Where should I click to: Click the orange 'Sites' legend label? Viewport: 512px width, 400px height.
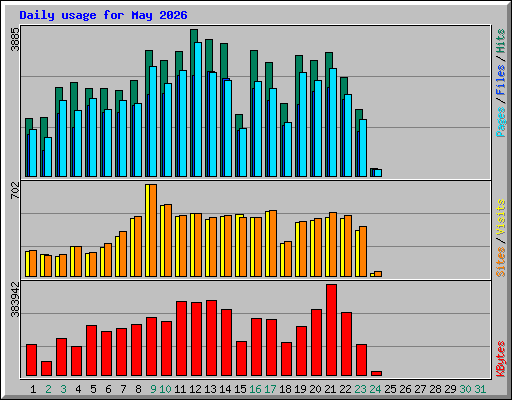point(501,262)
